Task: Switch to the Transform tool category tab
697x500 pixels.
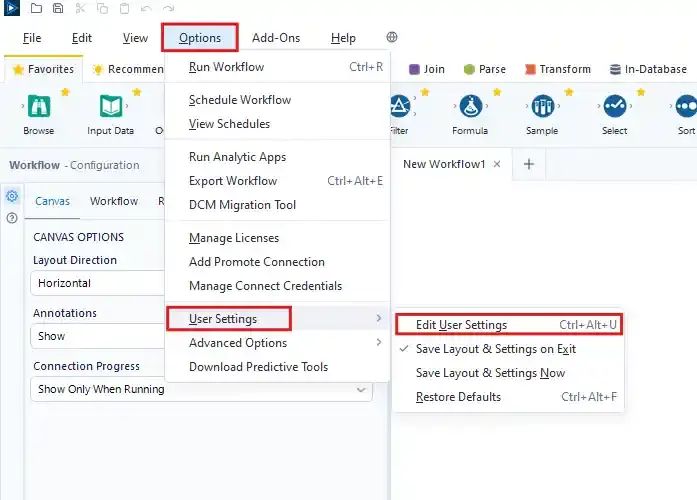Action: click(557, 69)
